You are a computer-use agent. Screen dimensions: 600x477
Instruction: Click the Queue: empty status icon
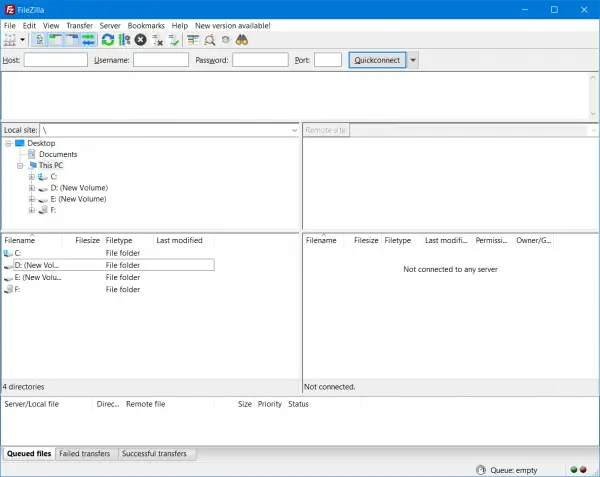pyautogui.click(x=481, y=470)
